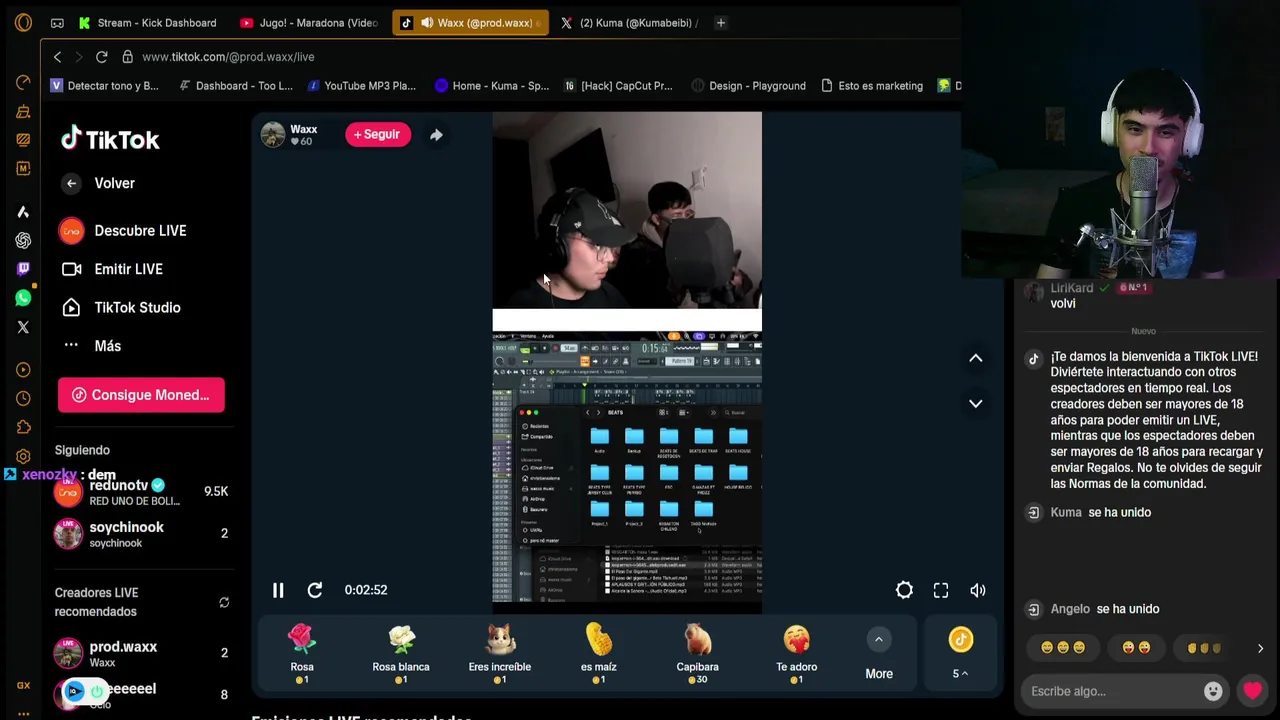Open extensions cube in Opera sidebar
Viewport: 1280px width, 720px height.
[x=23, y=427]
